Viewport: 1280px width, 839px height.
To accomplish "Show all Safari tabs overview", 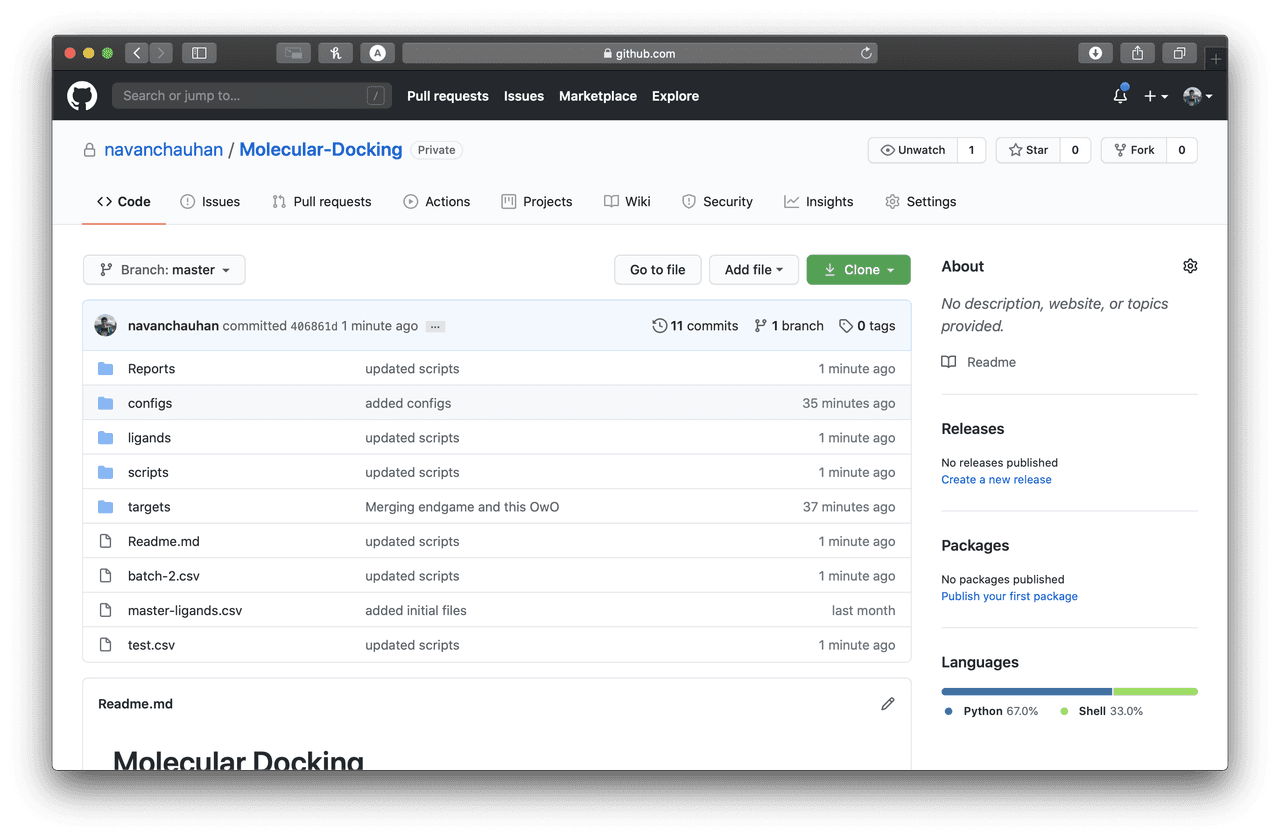I will pos(1179,53).
